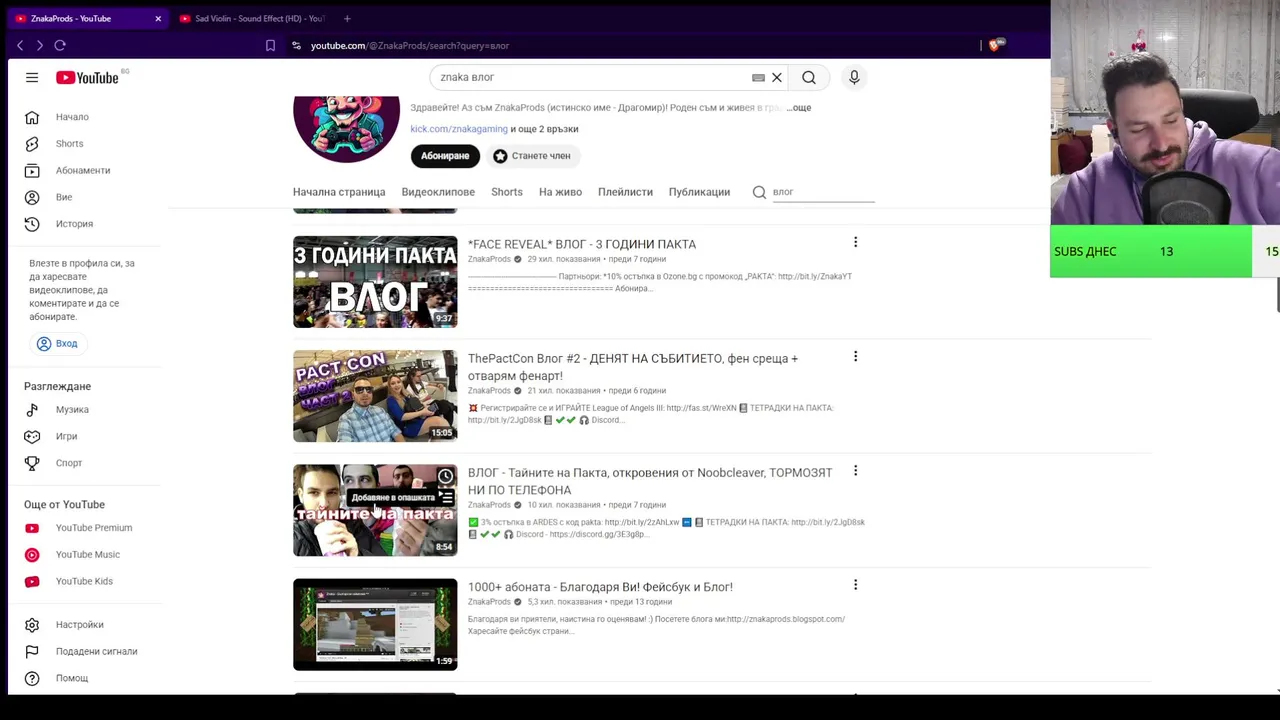The image size is (1280, 720).
Task: Open the on-screen keyboard icon in search box
Action: tap(758, 77)
